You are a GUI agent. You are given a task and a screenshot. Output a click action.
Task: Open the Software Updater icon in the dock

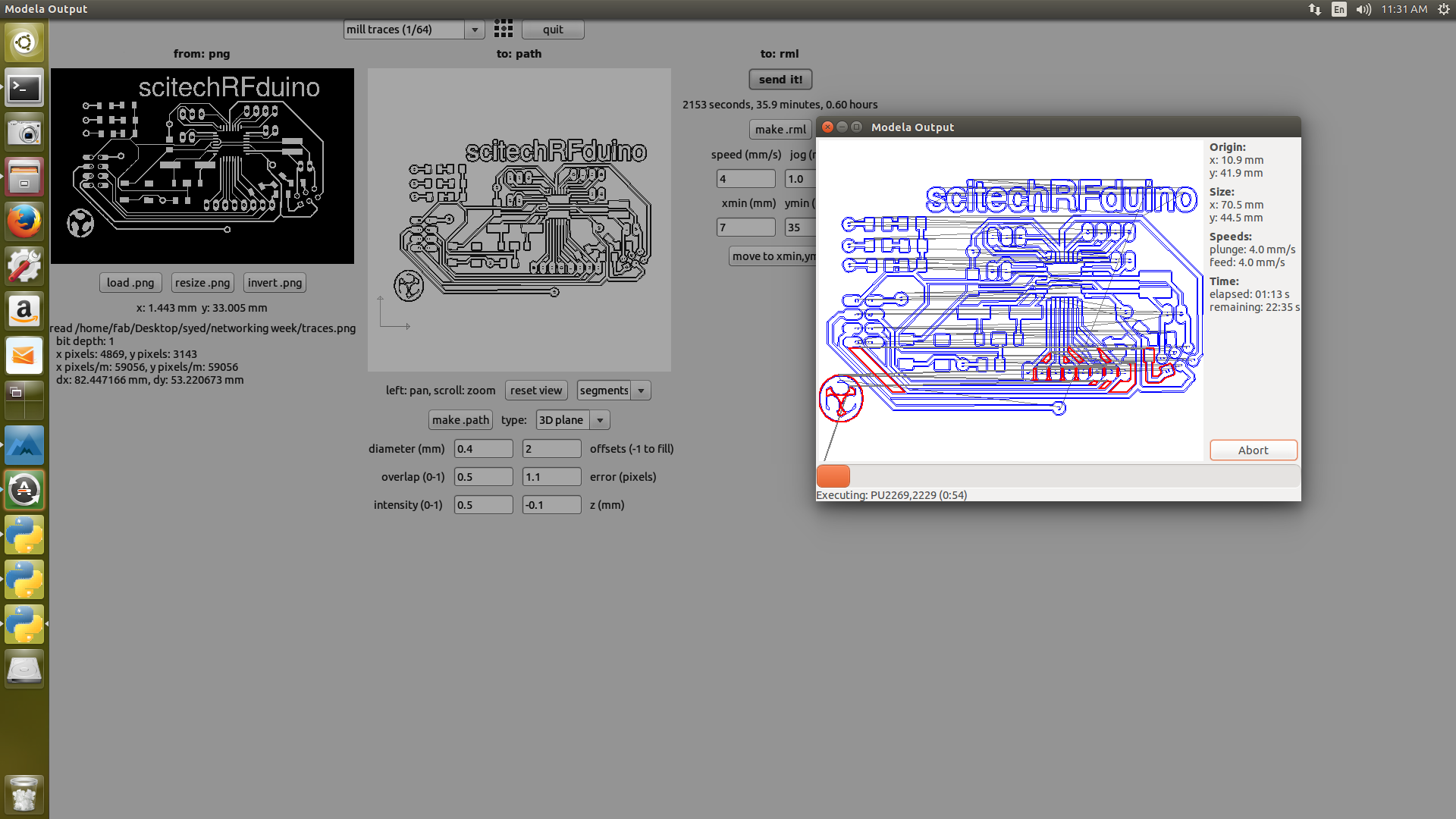point(24,490)
